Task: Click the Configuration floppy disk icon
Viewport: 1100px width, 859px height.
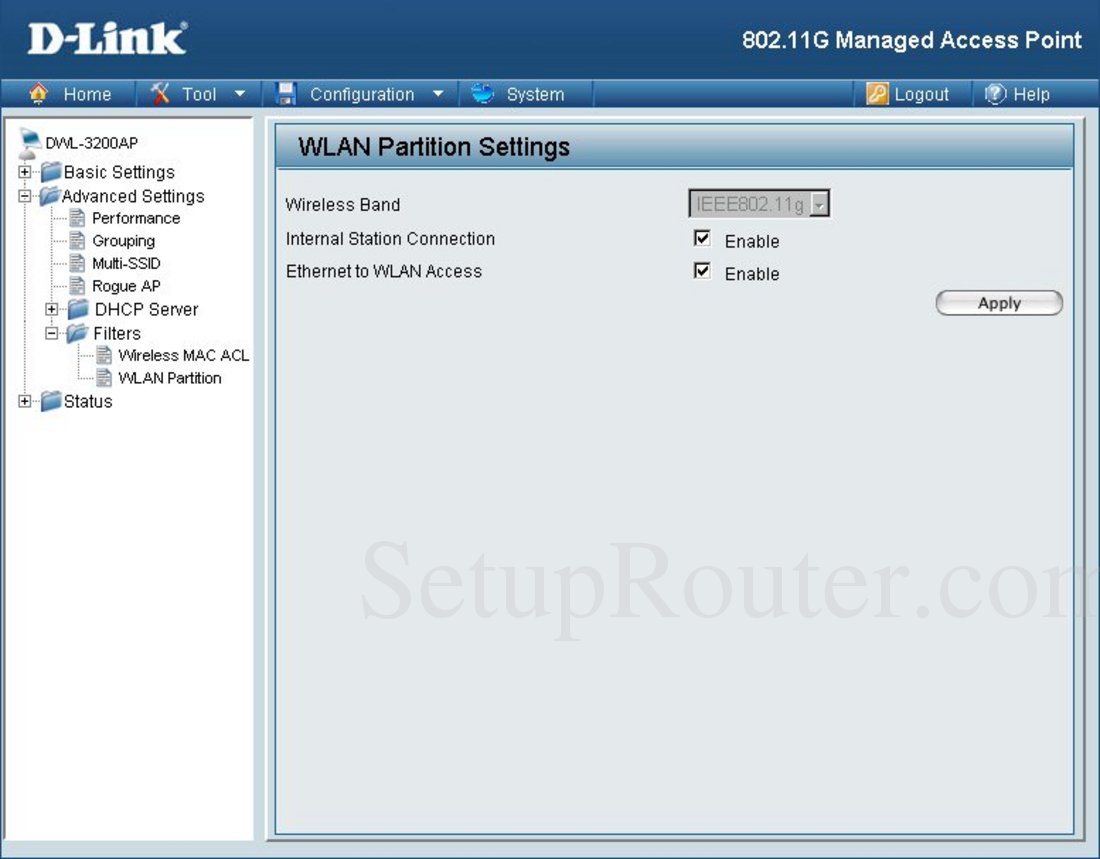Action: click(287, 94)
